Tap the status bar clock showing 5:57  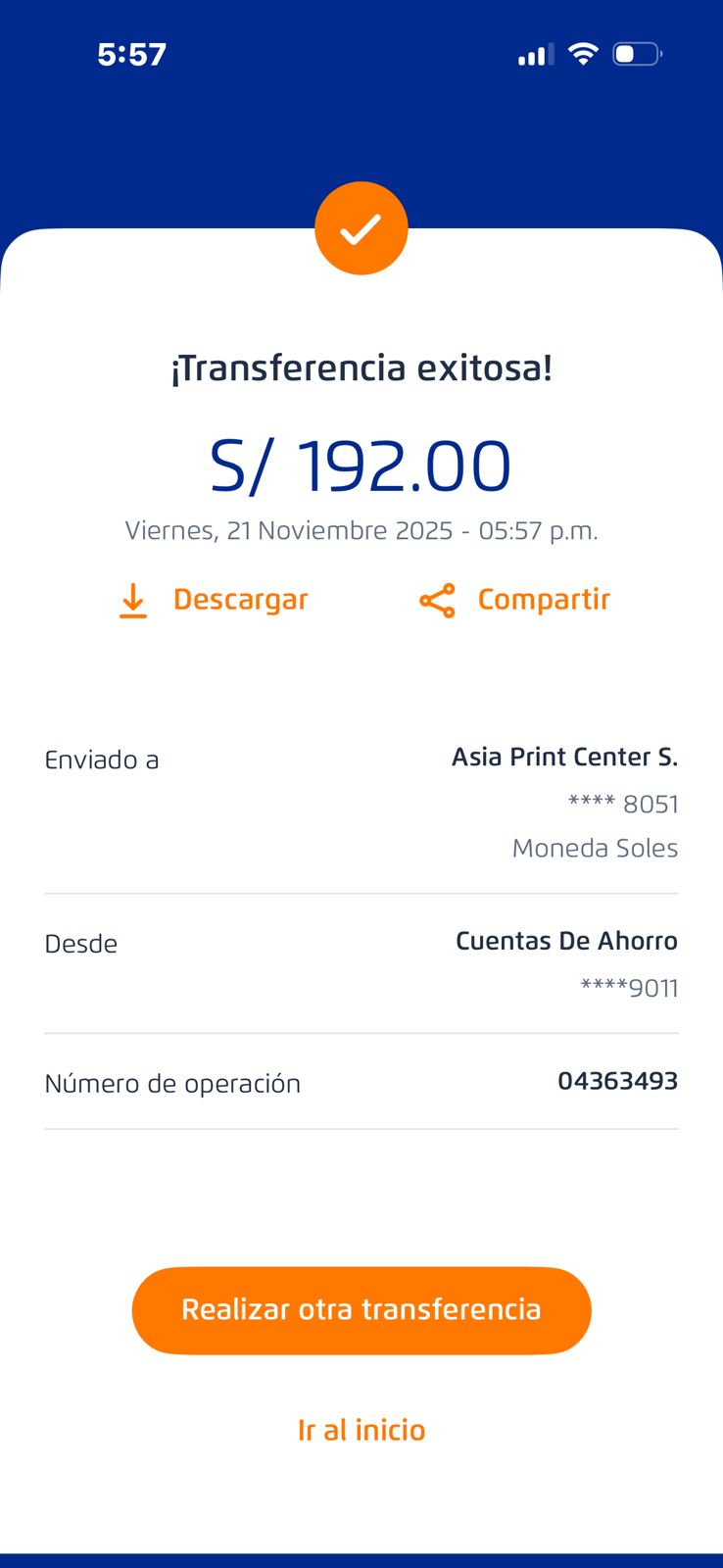(132, 54)
